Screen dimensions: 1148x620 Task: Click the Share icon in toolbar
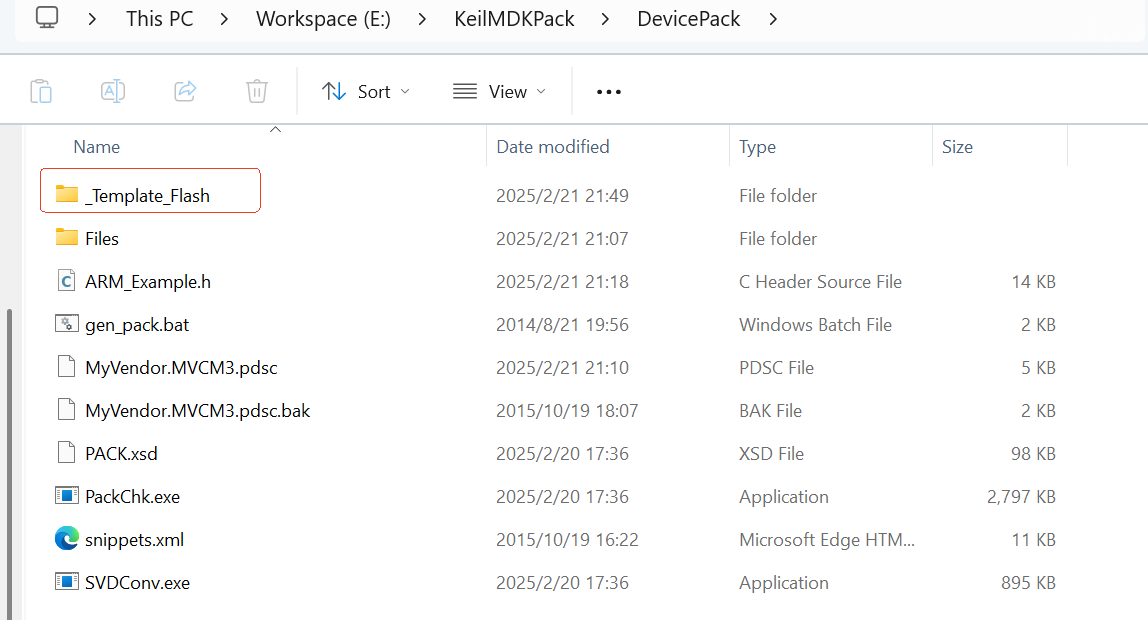pos(185,91)
